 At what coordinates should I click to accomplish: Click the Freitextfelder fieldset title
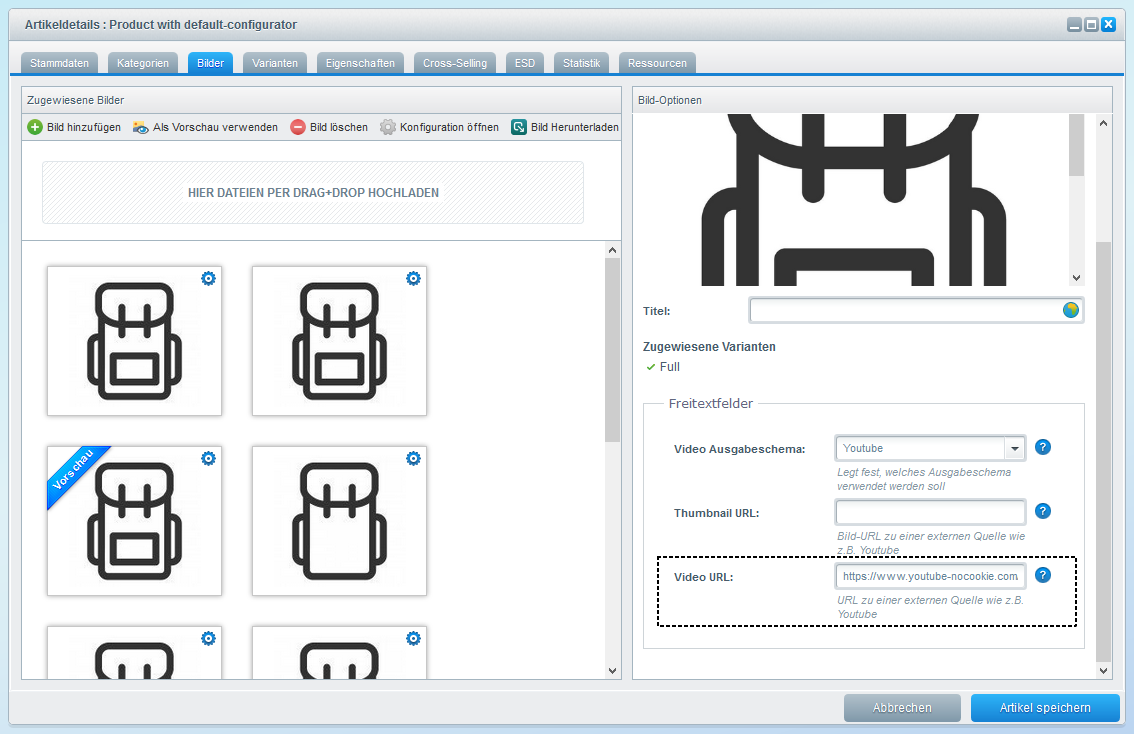[x=711, y=404]
